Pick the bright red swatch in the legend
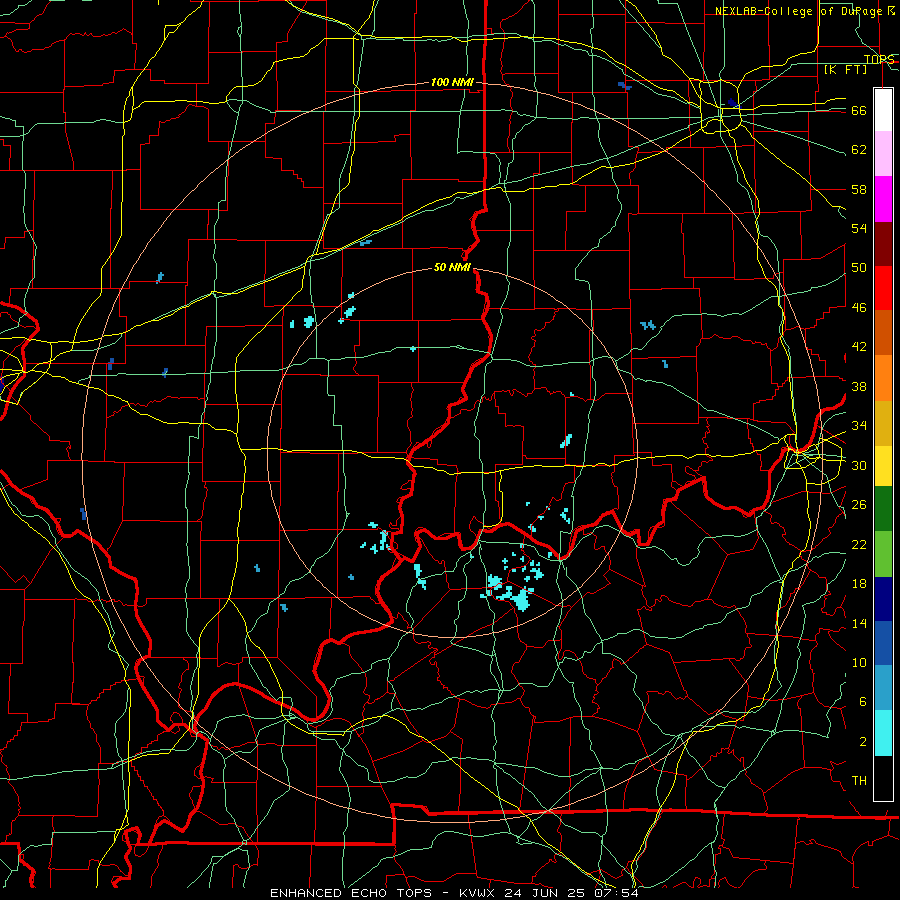The width and height of the screenshot is (900, 900). pos(883,288)
